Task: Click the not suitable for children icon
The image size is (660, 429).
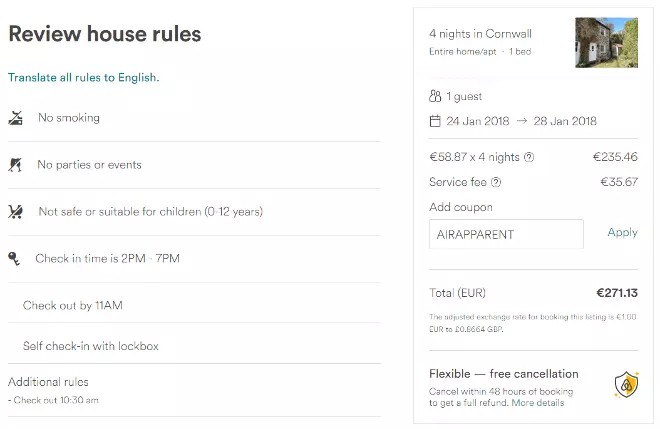Action: click(15, 212)
